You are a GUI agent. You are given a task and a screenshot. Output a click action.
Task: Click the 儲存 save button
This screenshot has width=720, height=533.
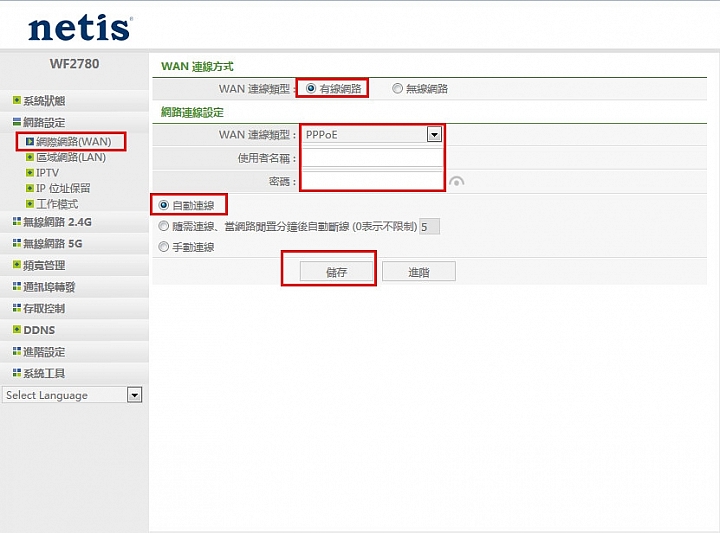tap(336, 272)
